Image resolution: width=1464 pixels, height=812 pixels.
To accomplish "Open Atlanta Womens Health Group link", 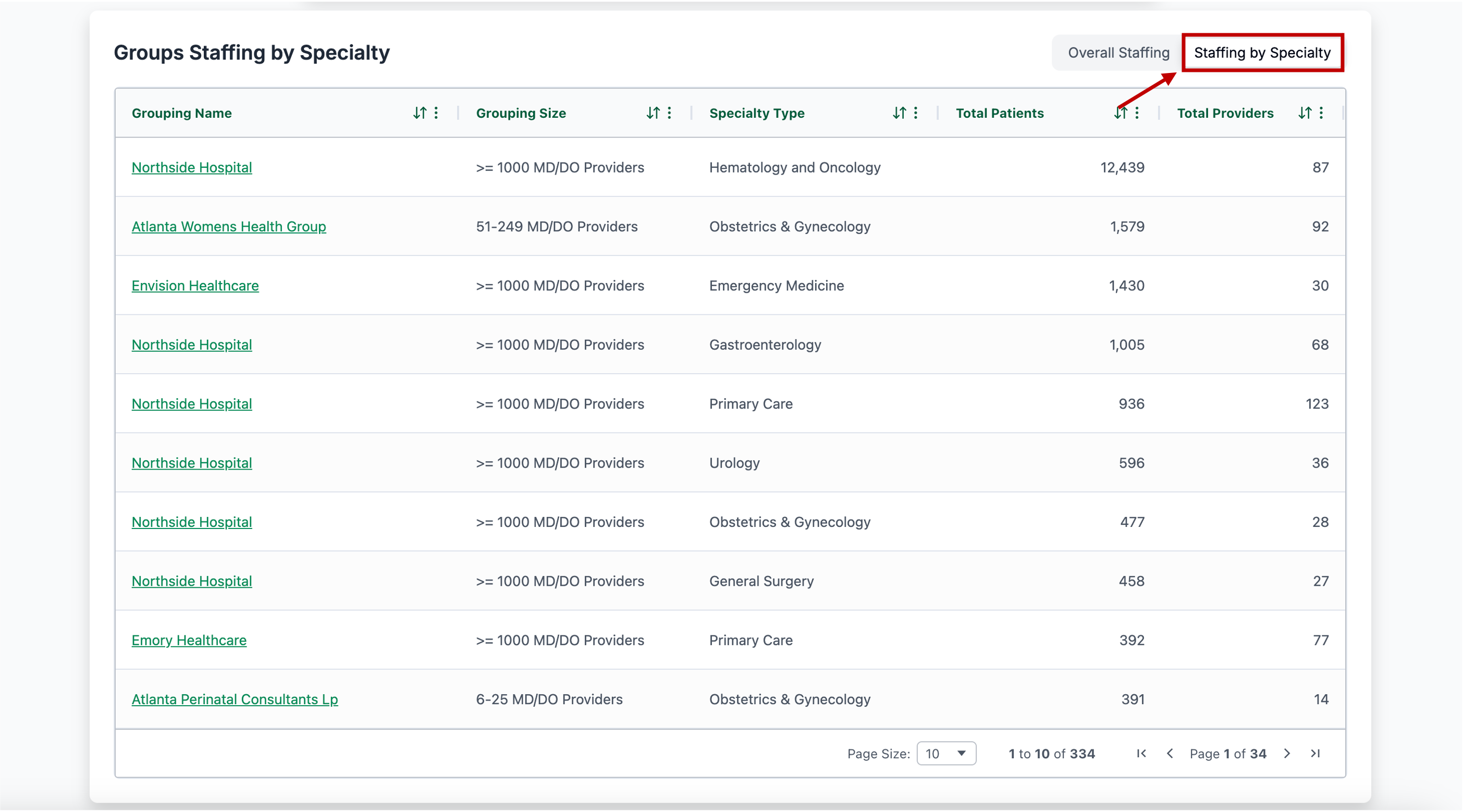I will coord(228,227).
